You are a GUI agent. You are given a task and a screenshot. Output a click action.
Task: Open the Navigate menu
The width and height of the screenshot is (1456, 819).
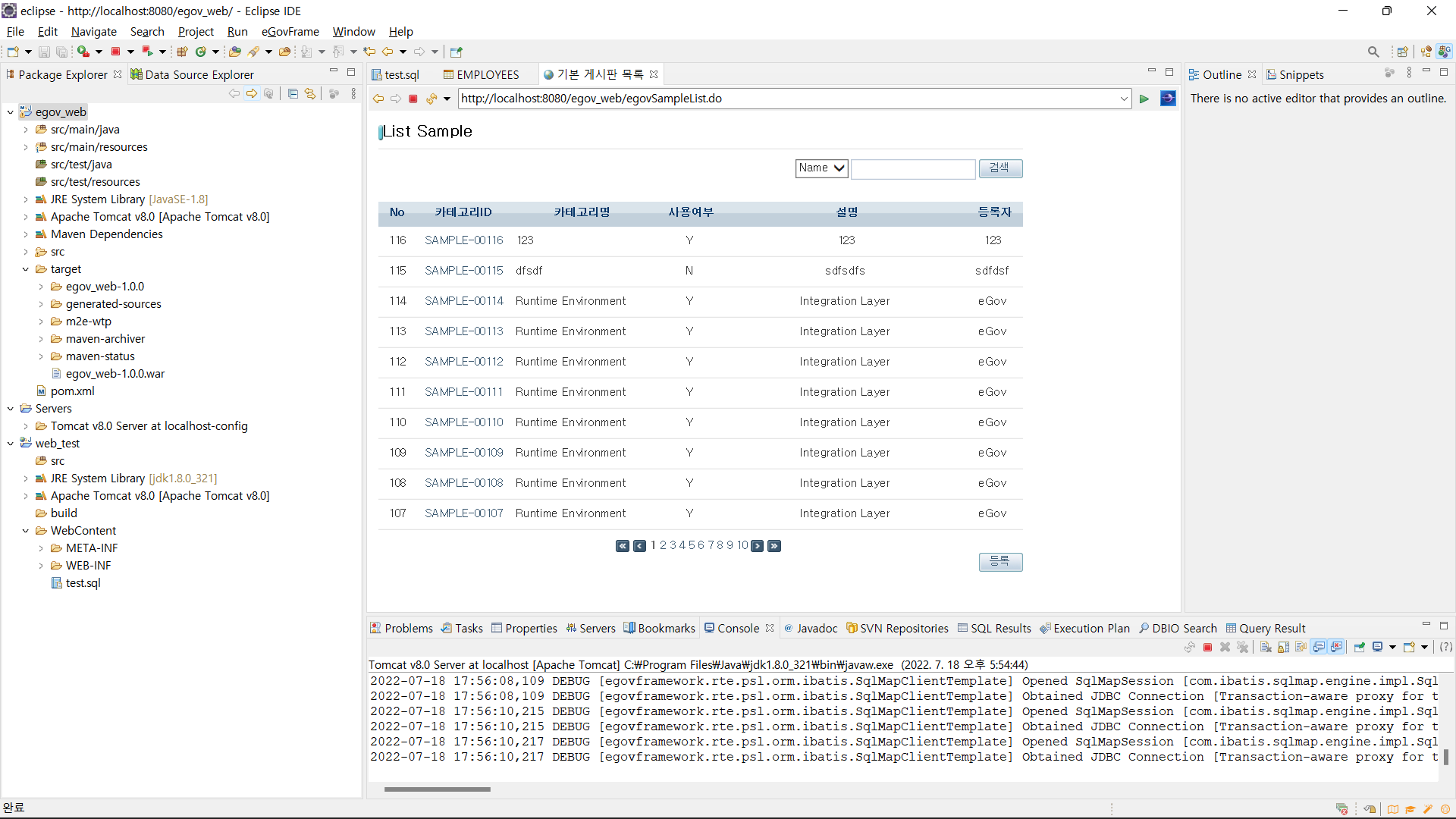[x=93, y=32]
